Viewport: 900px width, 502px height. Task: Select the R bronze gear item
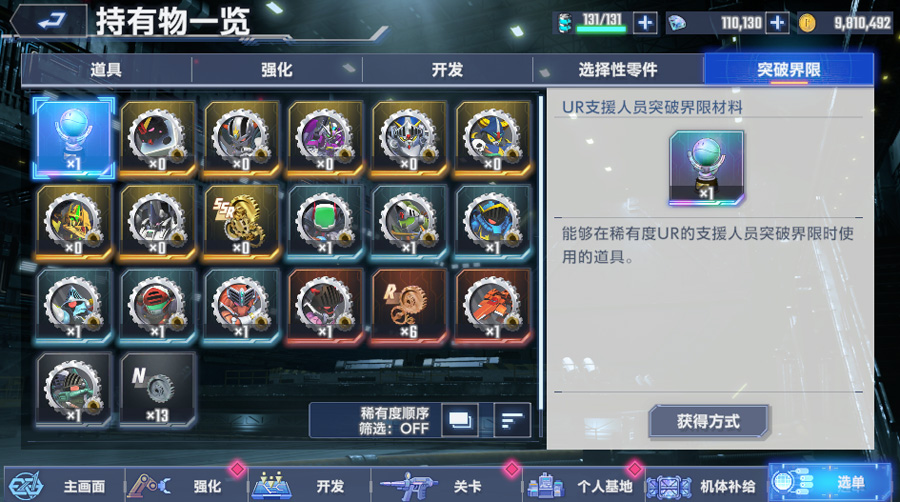[x=409, y=306]
